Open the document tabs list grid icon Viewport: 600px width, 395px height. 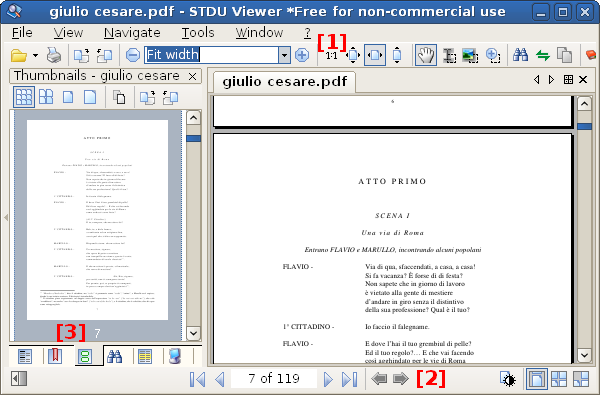tap(568, 80)
